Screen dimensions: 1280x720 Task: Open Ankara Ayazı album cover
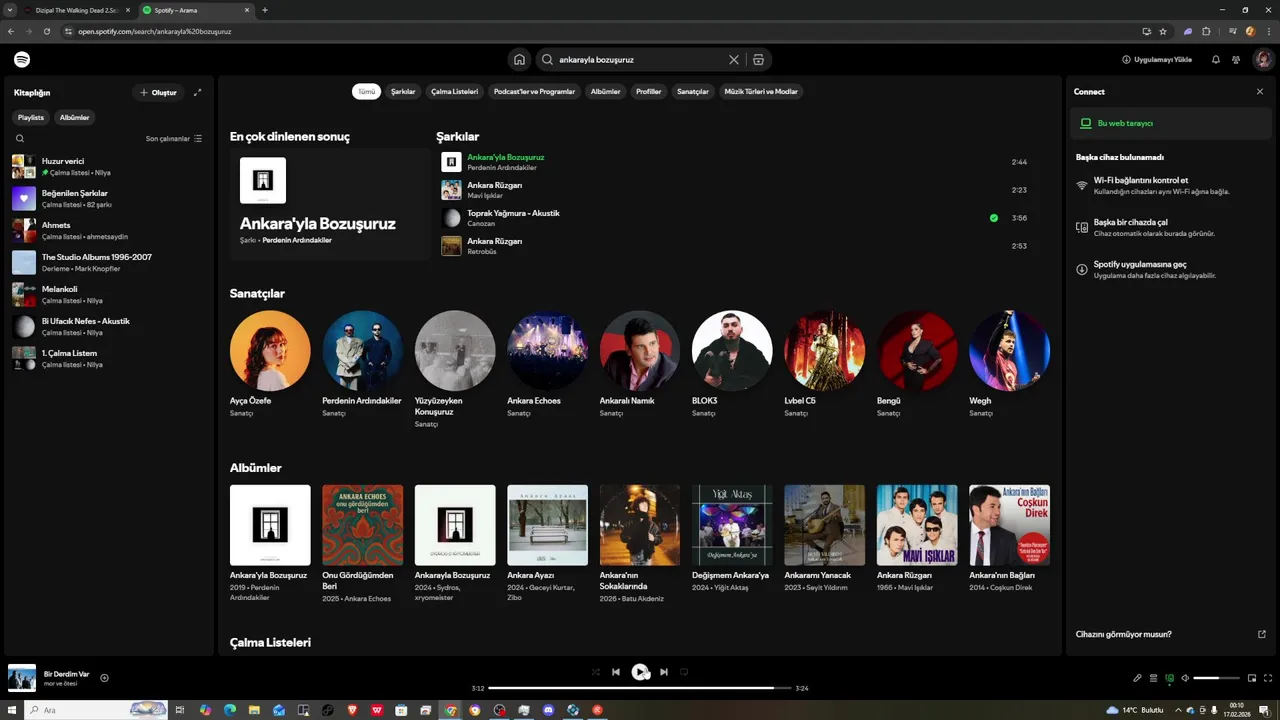(547, 525)
